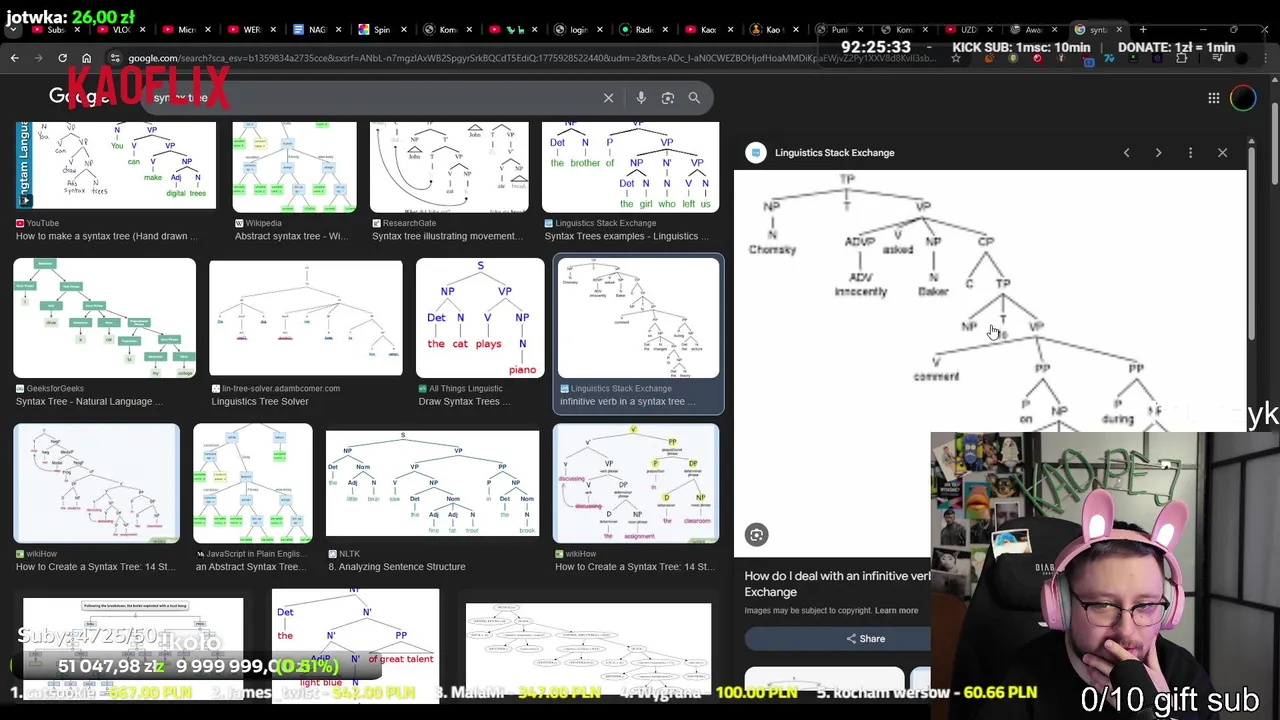Click 'GeeksforGeeks' source label
Image resolution: width=1280 pixels, height=720 pixels.
(56, 389)
